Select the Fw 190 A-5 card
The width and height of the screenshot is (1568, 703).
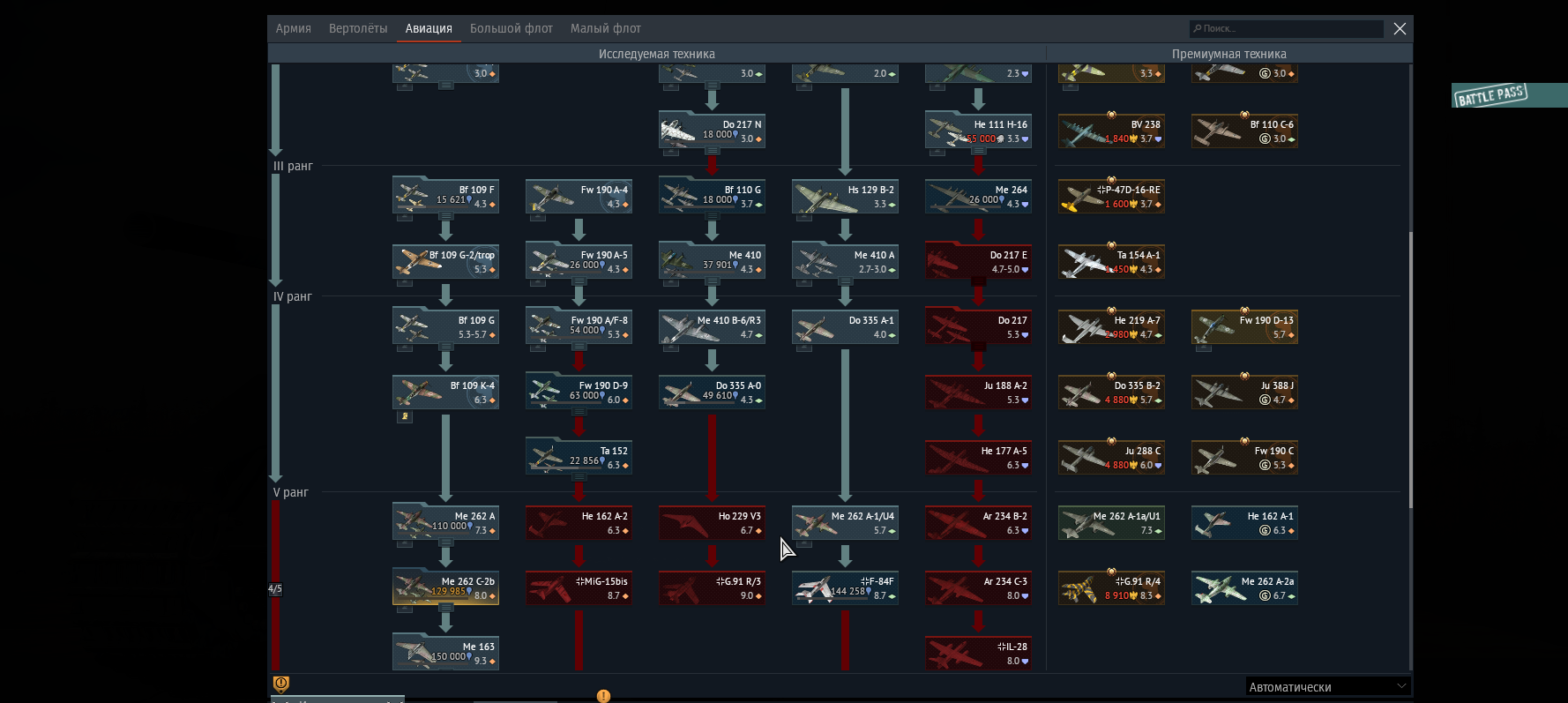tap(579, 262)
